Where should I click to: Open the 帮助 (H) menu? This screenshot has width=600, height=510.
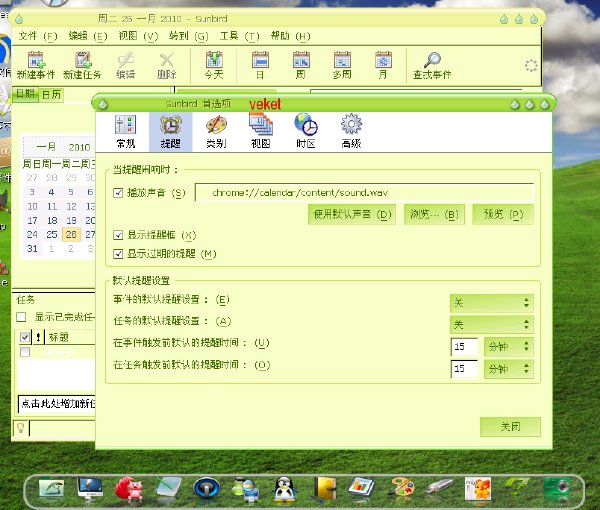pos(290,36)
